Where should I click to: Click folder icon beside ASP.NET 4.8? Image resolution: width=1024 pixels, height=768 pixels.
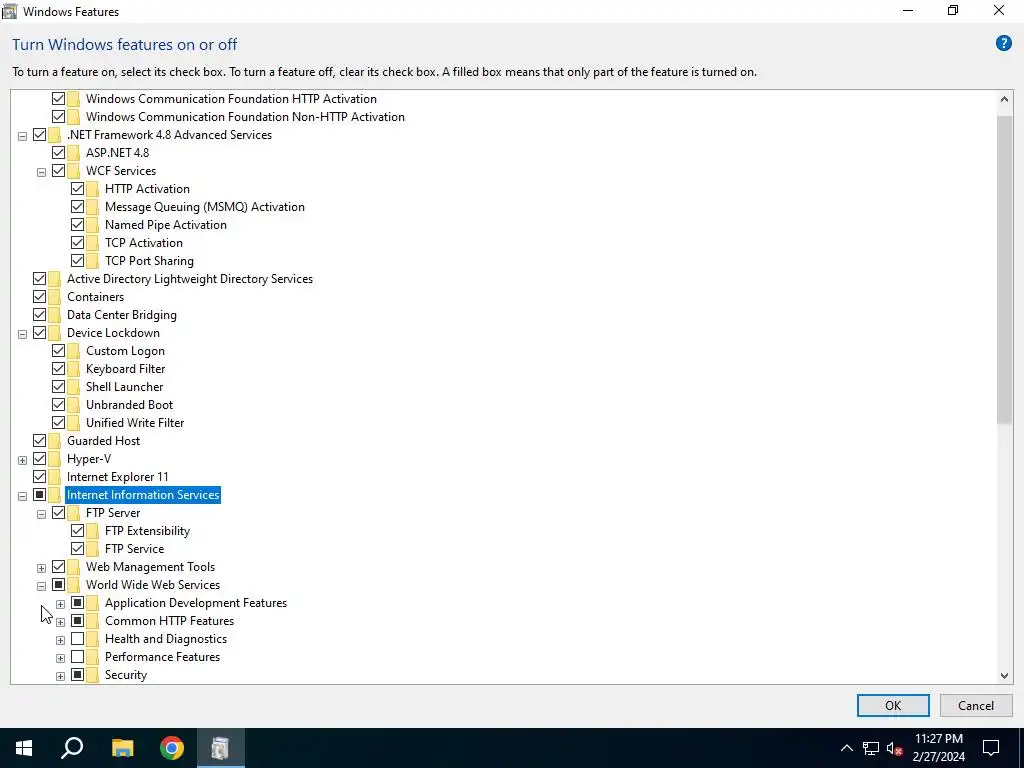coord(73,153)
